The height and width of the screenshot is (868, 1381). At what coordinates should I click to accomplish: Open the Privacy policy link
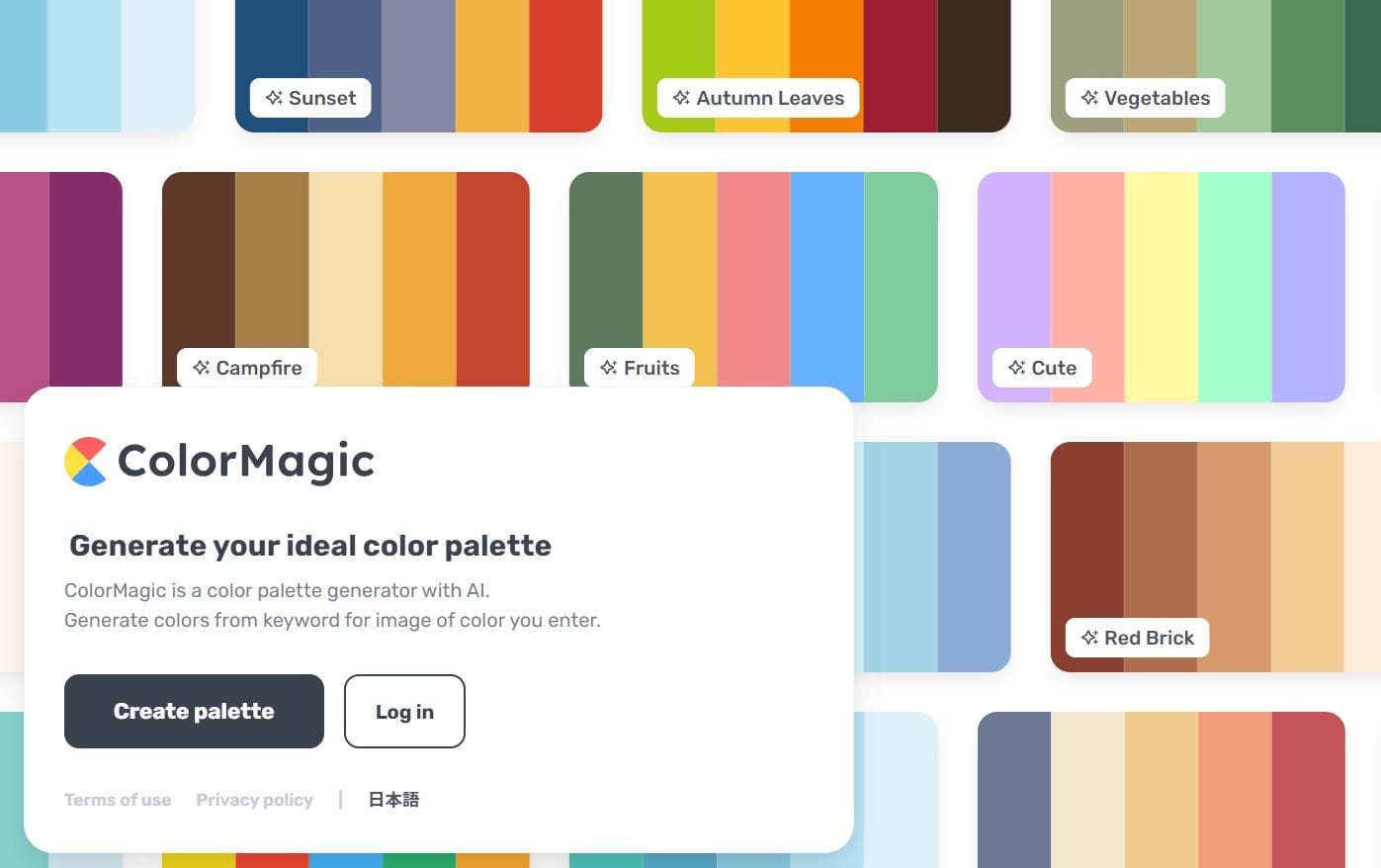click(x=254, y=800)
